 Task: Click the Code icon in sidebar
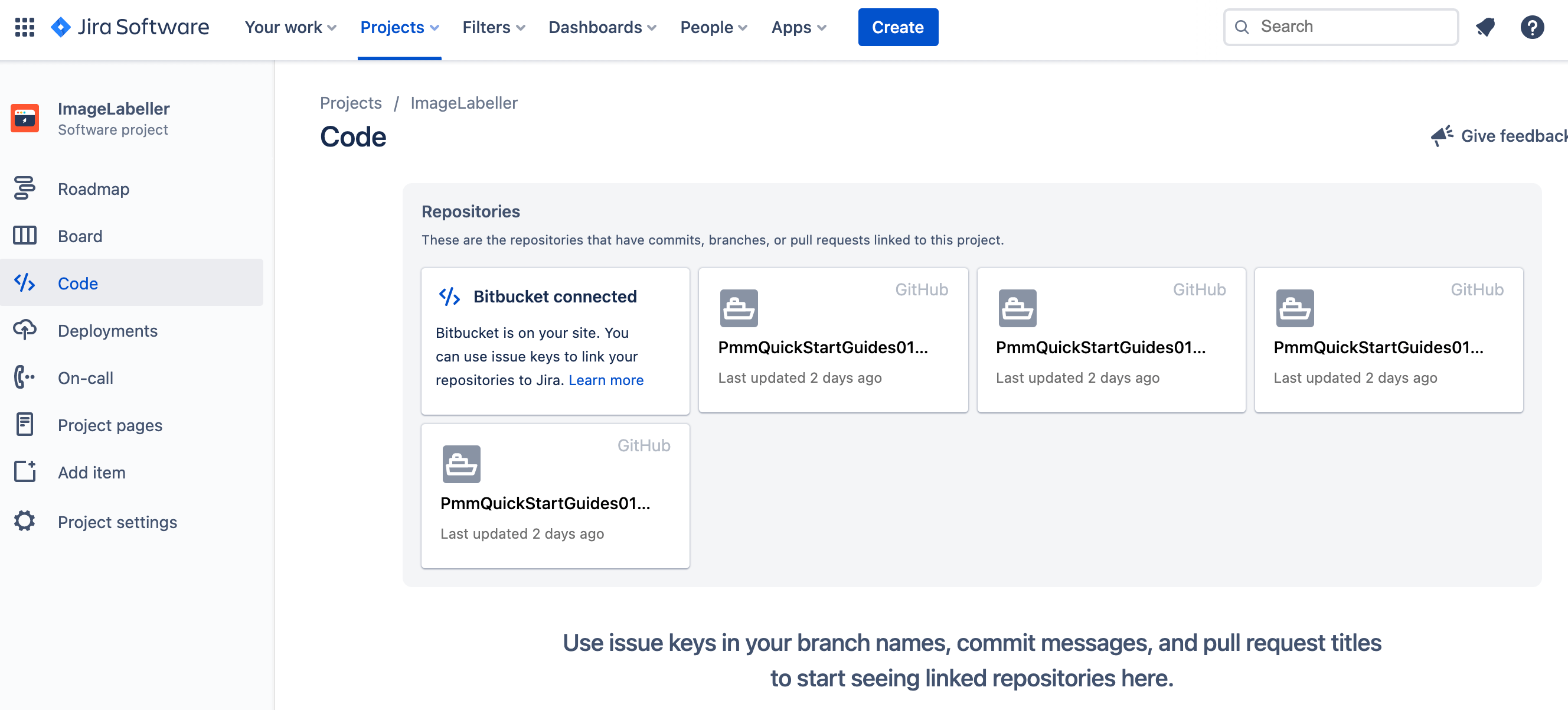[24, 282]
